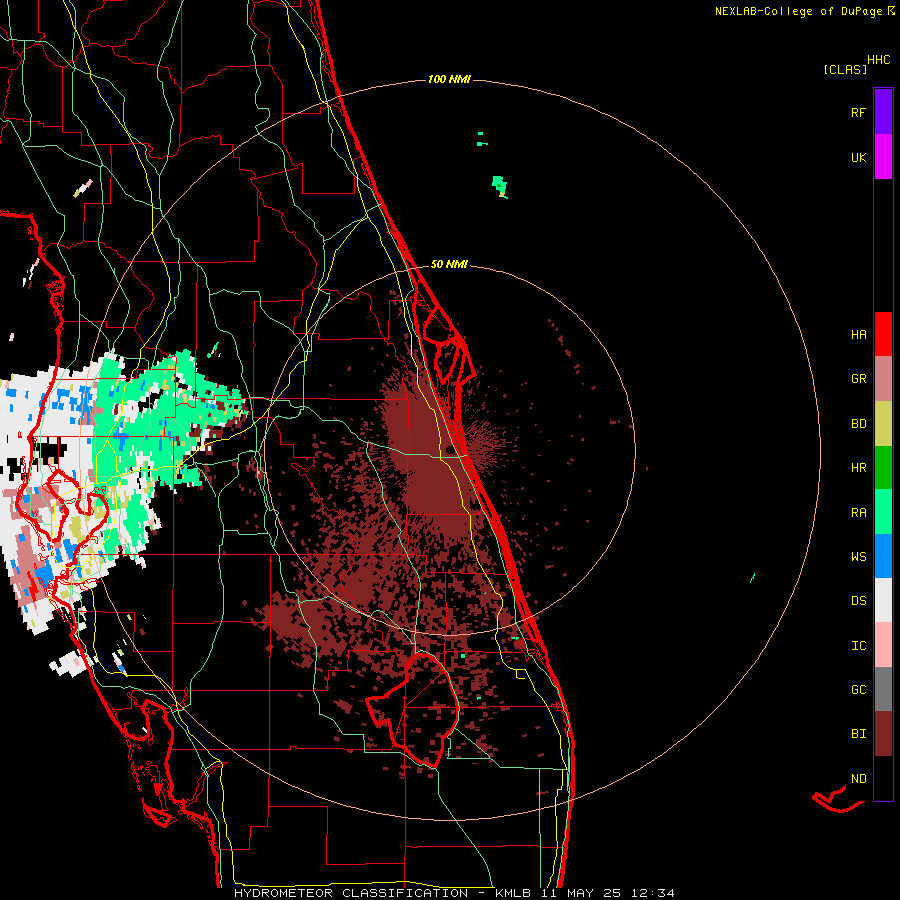The width and height of the screenshot is (900, 900).
Task: Click the 11 MAY 25 date text
Action: [x=581, y=893]
